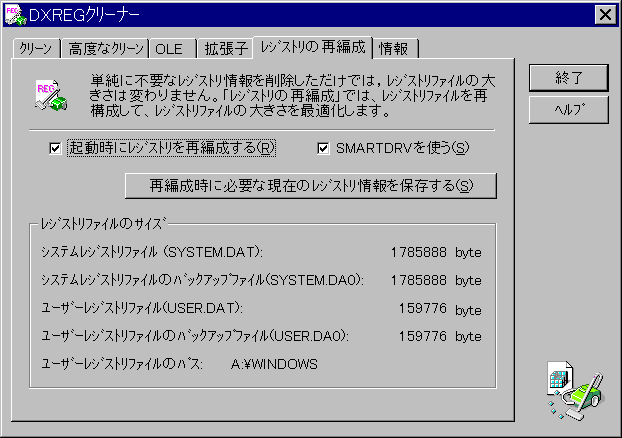Select the OLE tab
Screen dimensions: 622x438
167,49
